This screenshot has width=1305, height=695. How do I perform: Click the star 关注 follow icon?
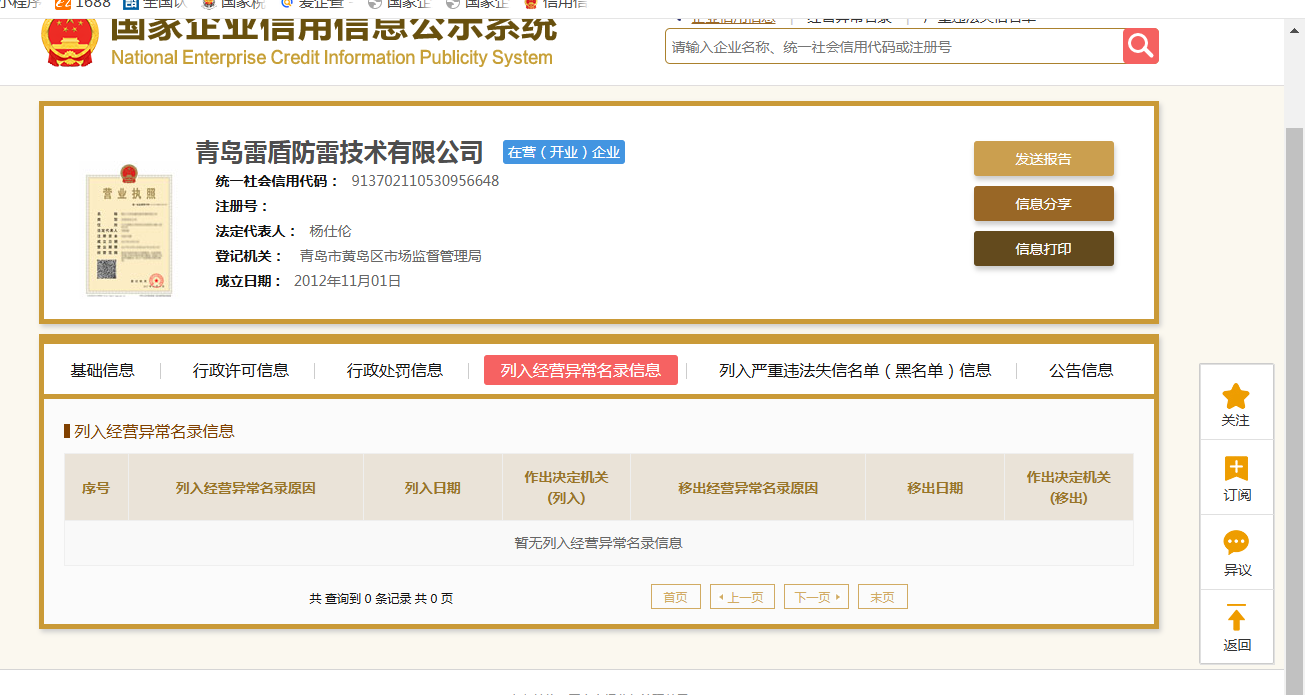click(x=1236, y=396)
